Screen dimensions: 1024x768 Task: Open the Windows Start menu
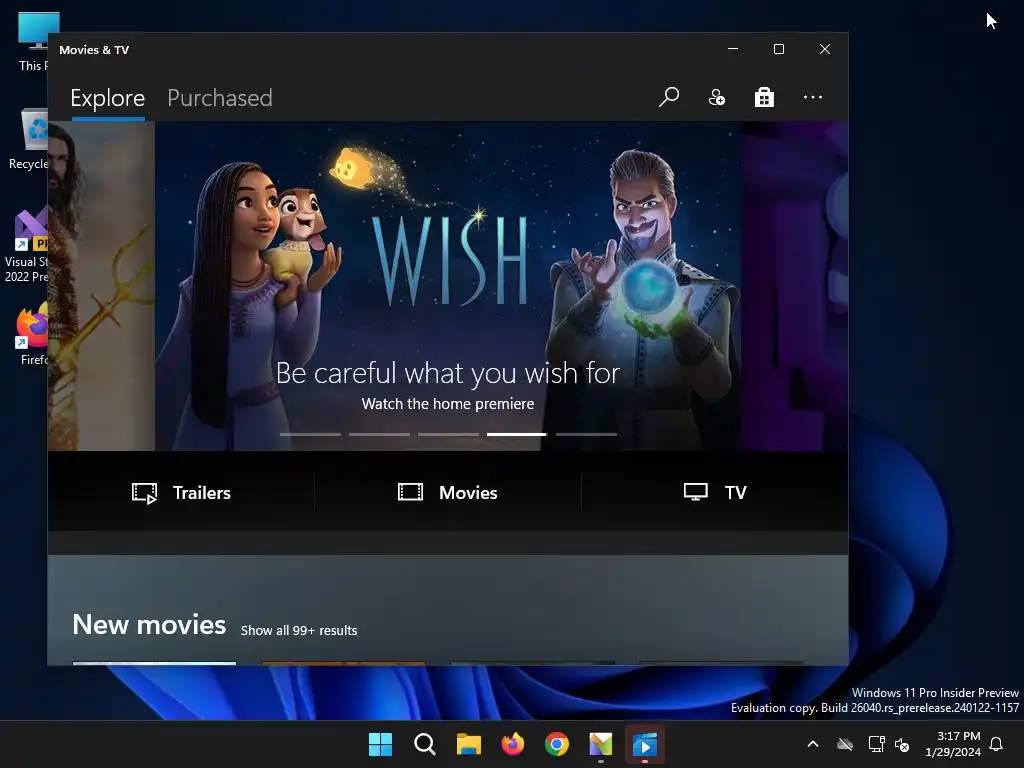[380, 744]
